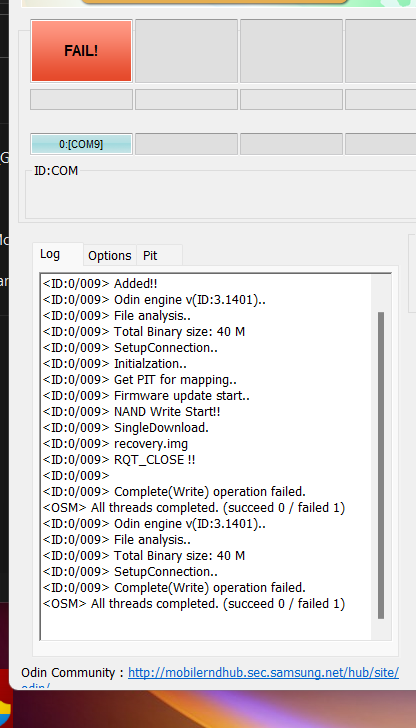The image size is (416, 728).
Task: Click the final All threads completed line
Action: [x=194, y=604]
